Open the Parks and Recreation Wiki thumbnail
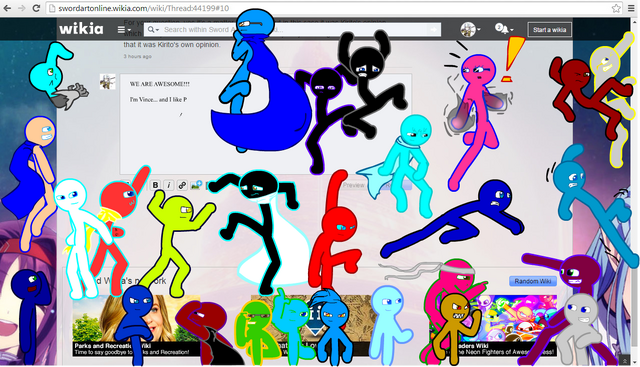 pos(136,325)
